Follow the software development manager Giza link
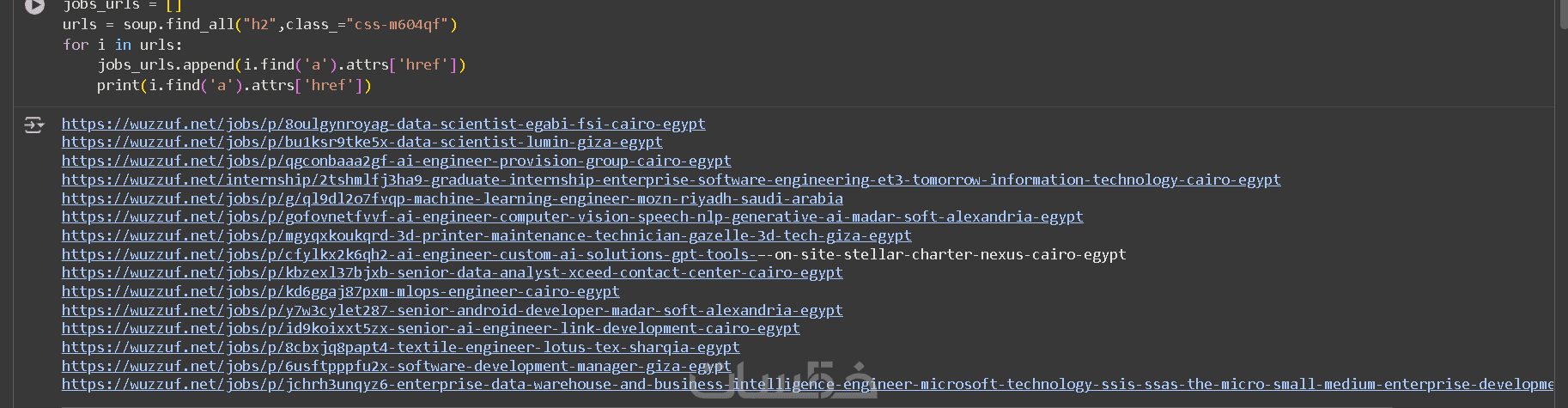Image resolution: width=1568 pixels, height=408 pixels. click(396, 367)
